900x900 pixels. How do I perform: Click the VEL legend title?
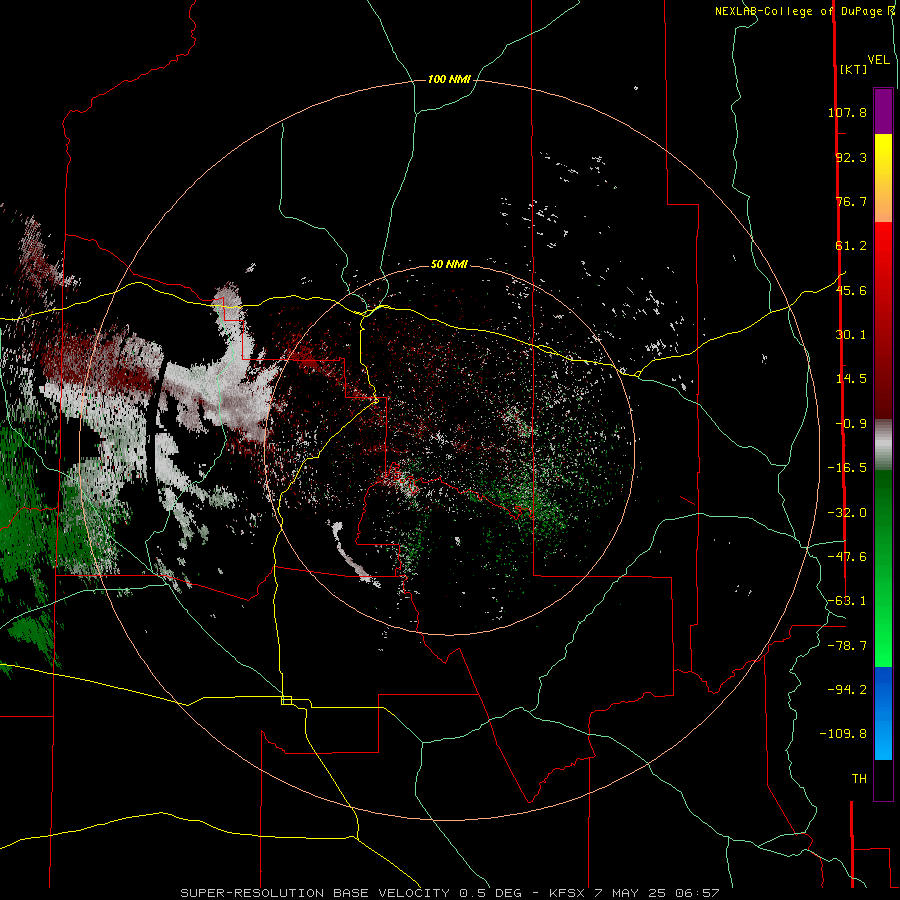(x=878, y=60)
